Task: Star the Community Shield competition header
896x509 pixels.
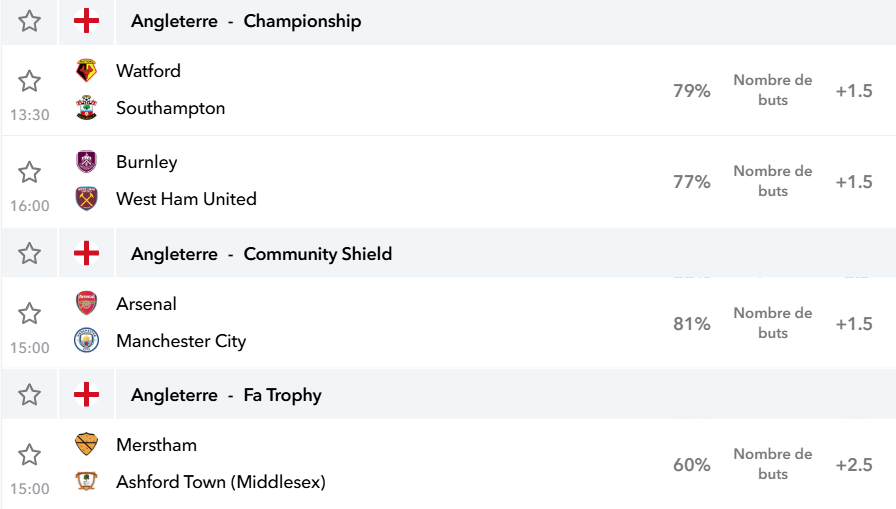Action: tap(29, 253)
